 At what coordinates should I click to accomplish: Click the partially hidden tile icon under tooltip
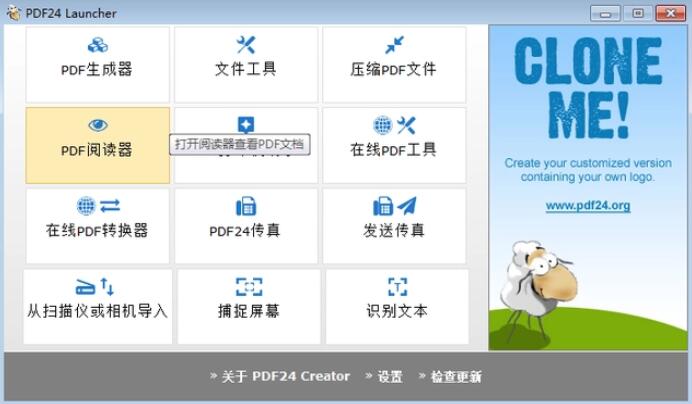point(246,124)
